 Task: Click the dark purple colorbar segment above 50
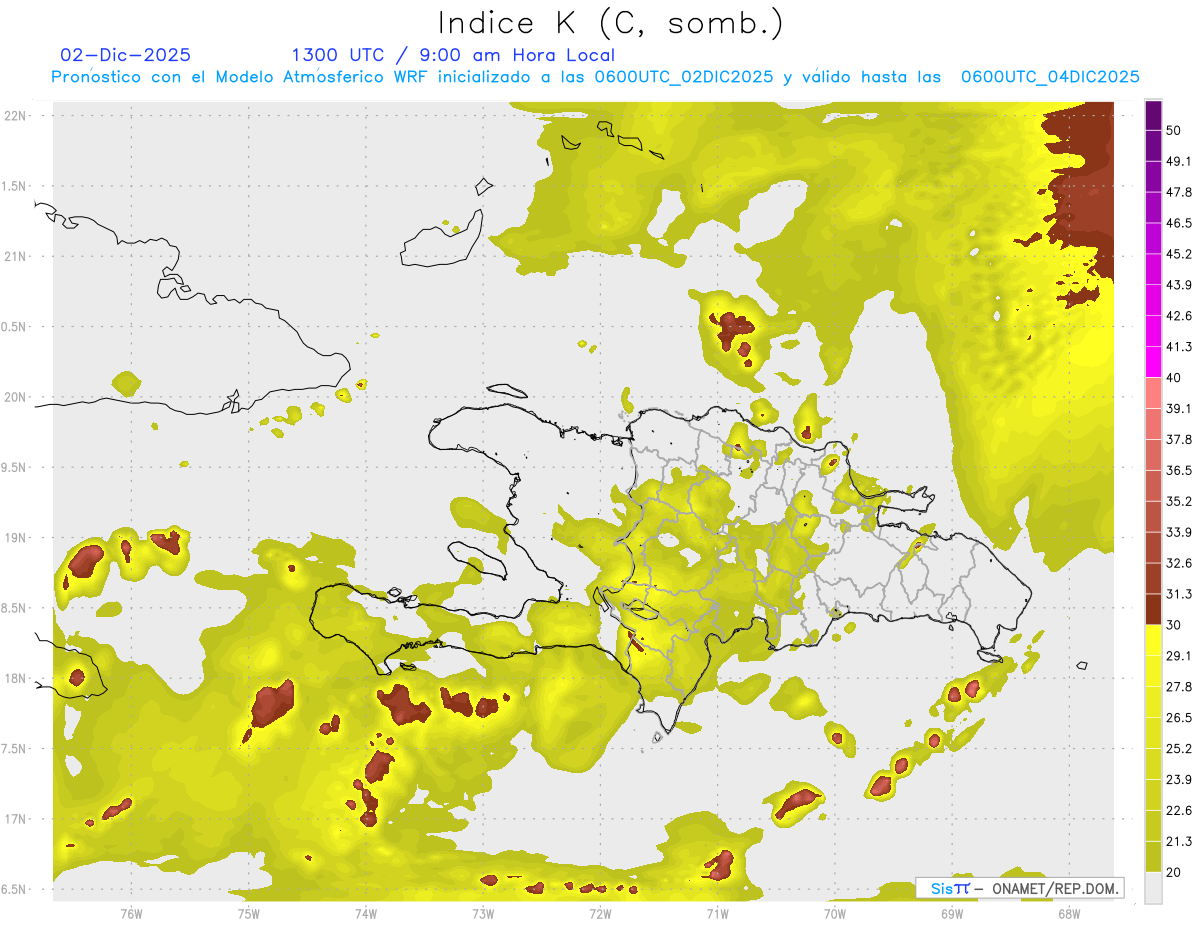[1153, 116]
